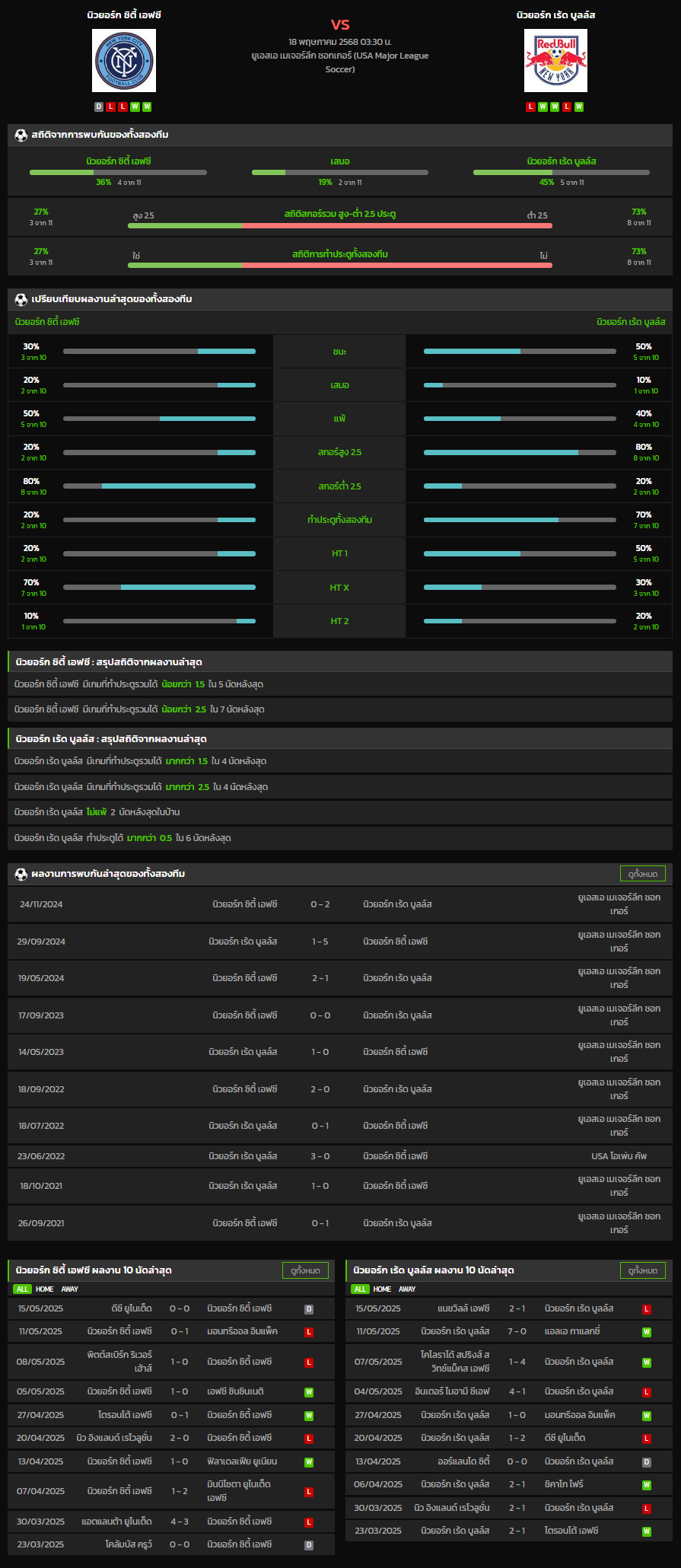Click New York Red Bulls team name at top

(556, 15)
